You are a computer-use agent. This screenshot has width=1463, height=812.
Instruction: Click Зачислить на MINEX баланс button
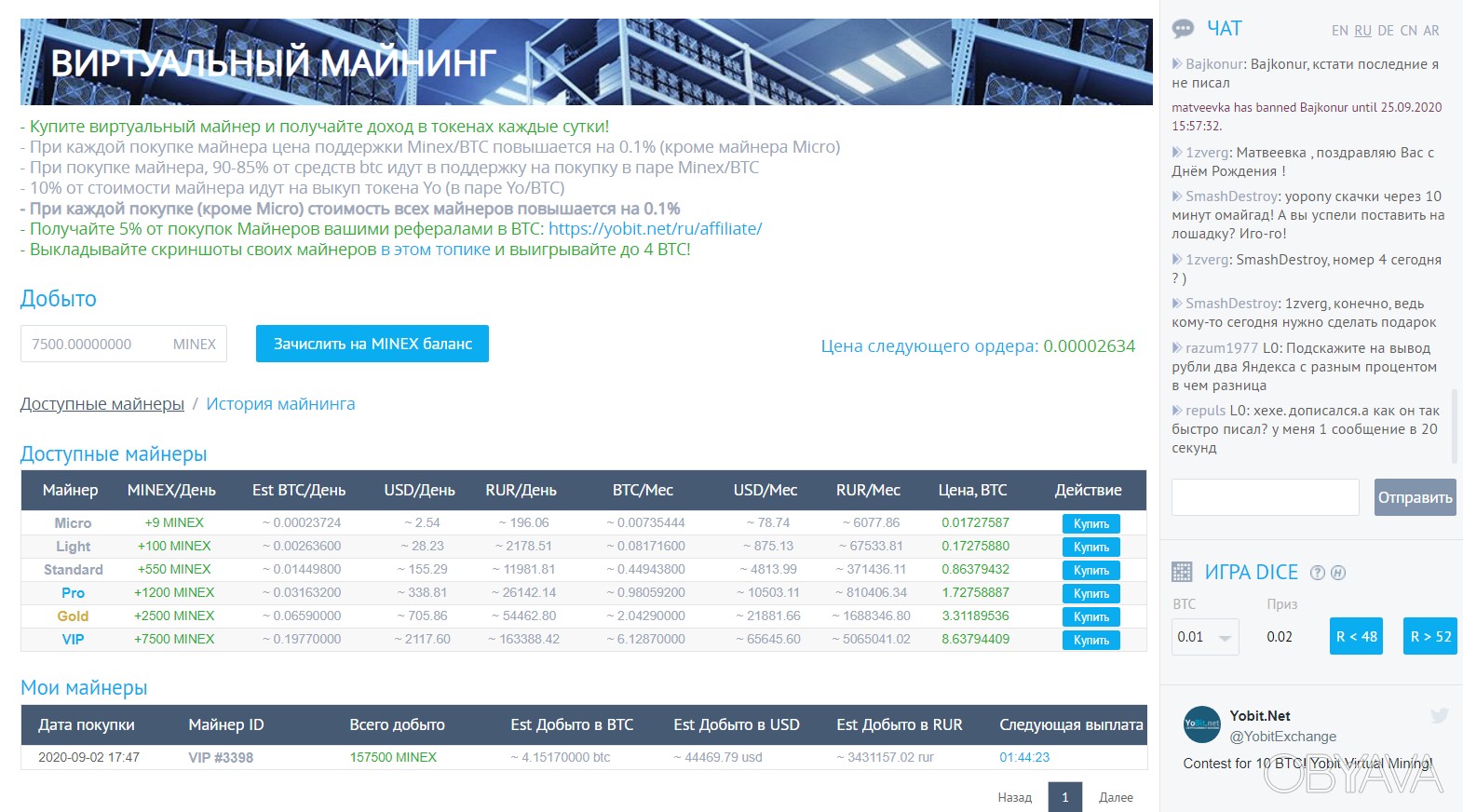pyautogui.click(x=373, y=344)
